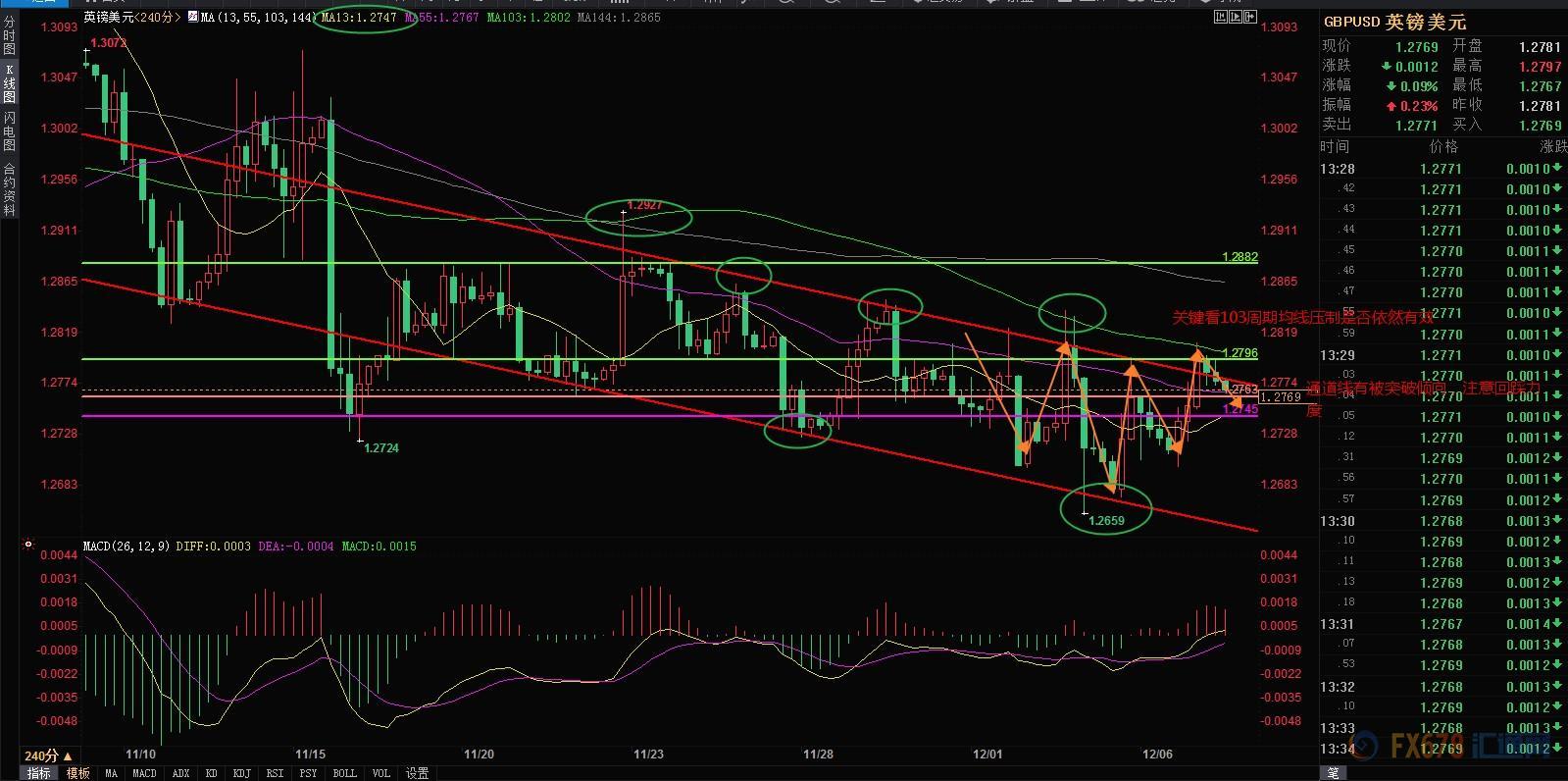
Task: Click the MACD(26,12,9) indicator label
Action: coord(126,547)
